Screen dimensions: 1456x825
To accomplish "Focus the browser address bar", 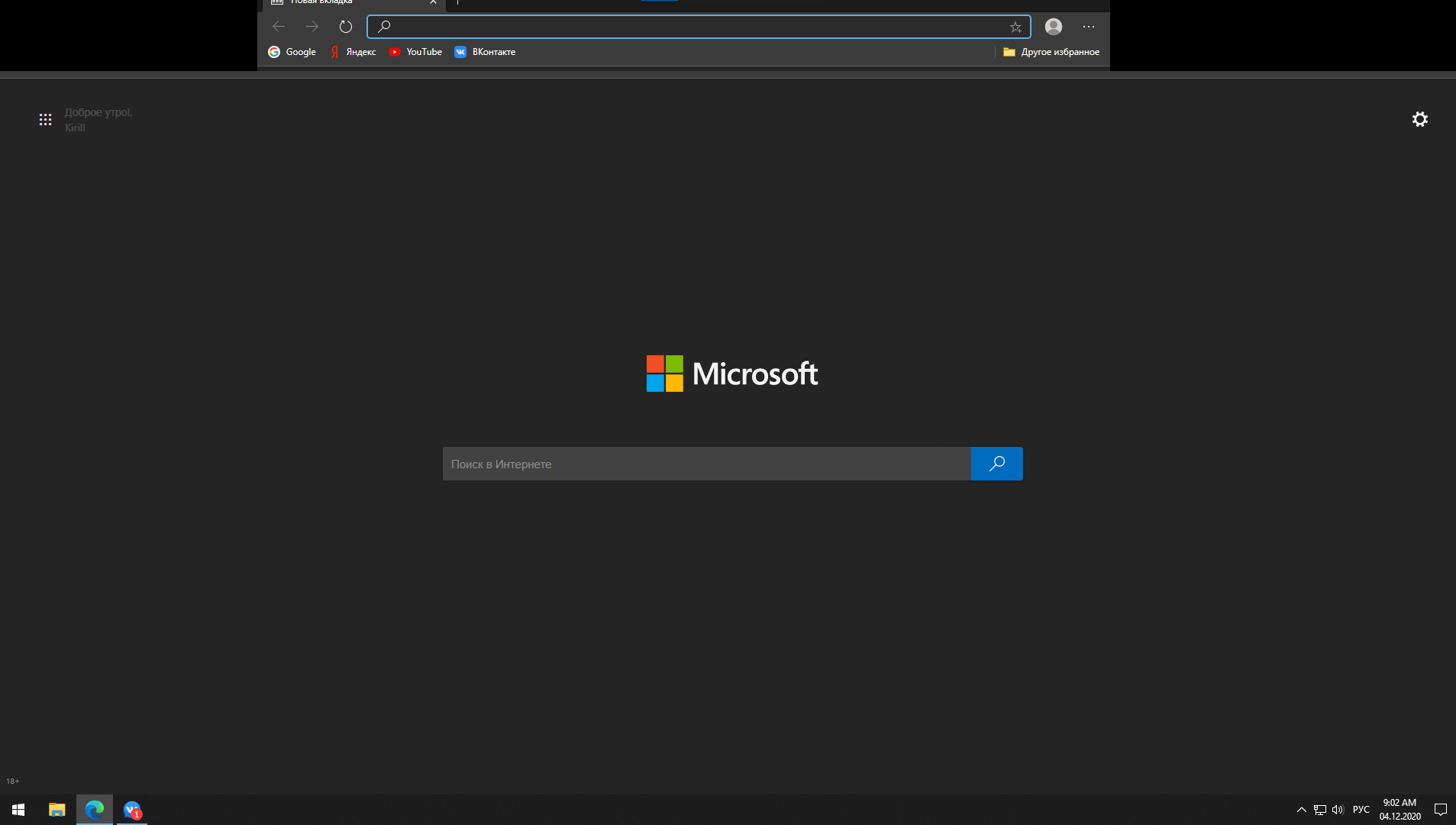I will (x=699, y=27).
